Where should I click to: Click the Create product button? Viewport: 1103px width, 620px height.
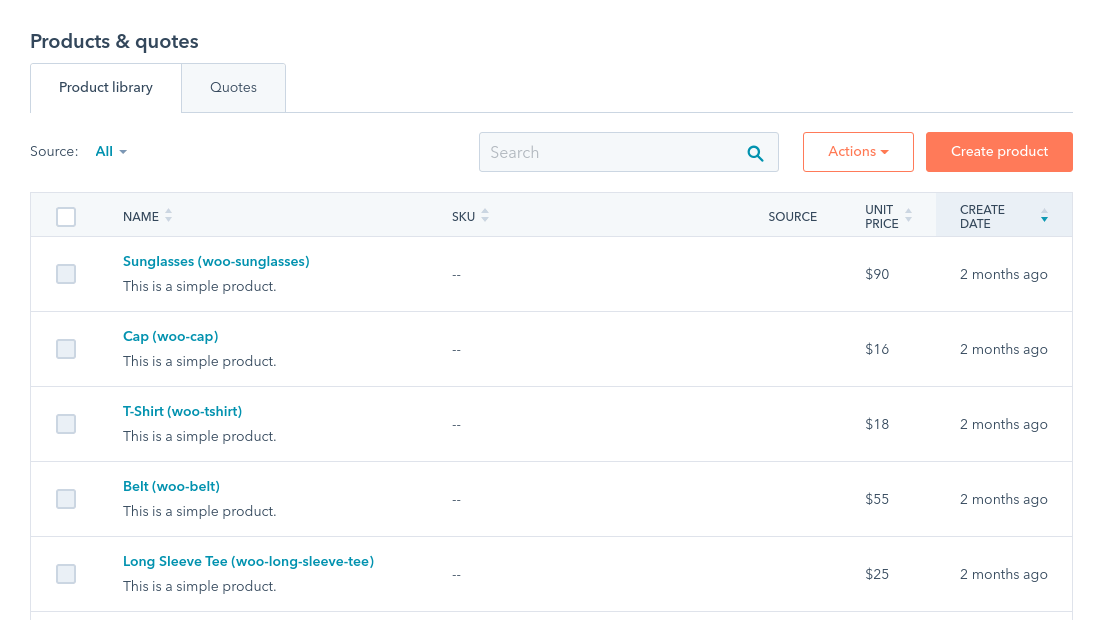[999, 151]
